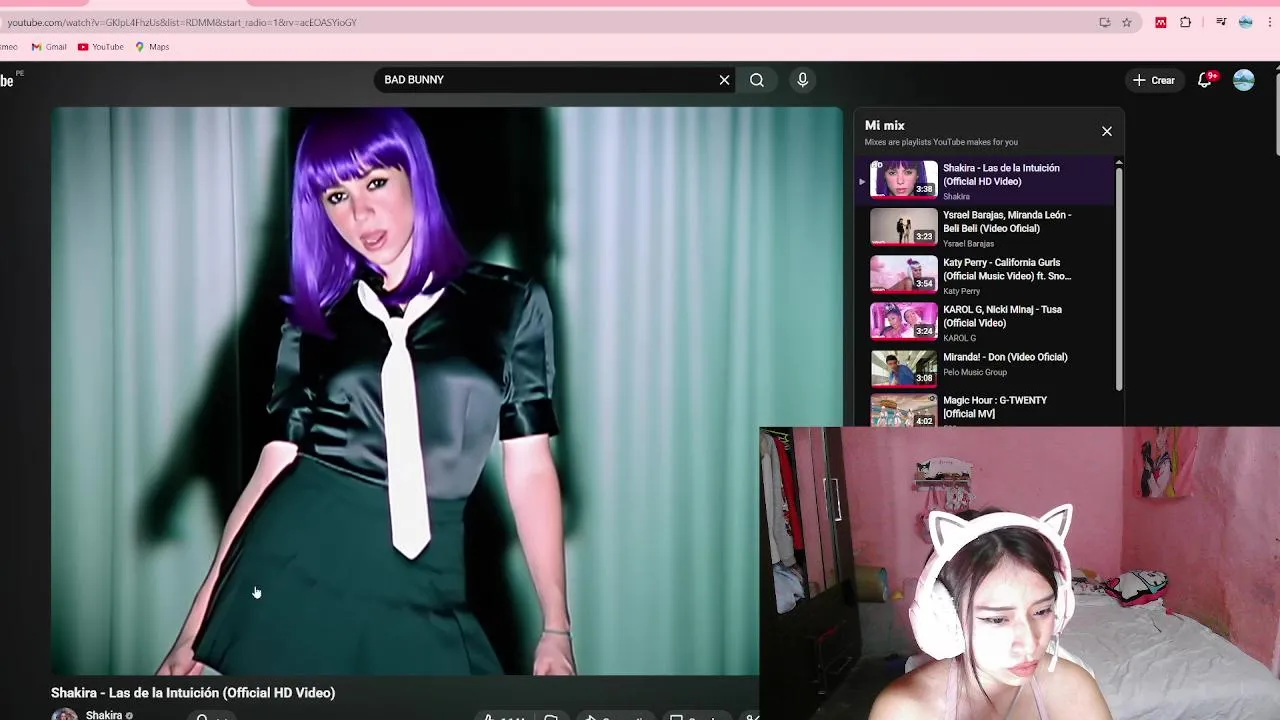Image resolution: width=1280 pixels, height=720 pixels.
Task: Close the Mi mix playlist panel
Action: coord(1107,131)
